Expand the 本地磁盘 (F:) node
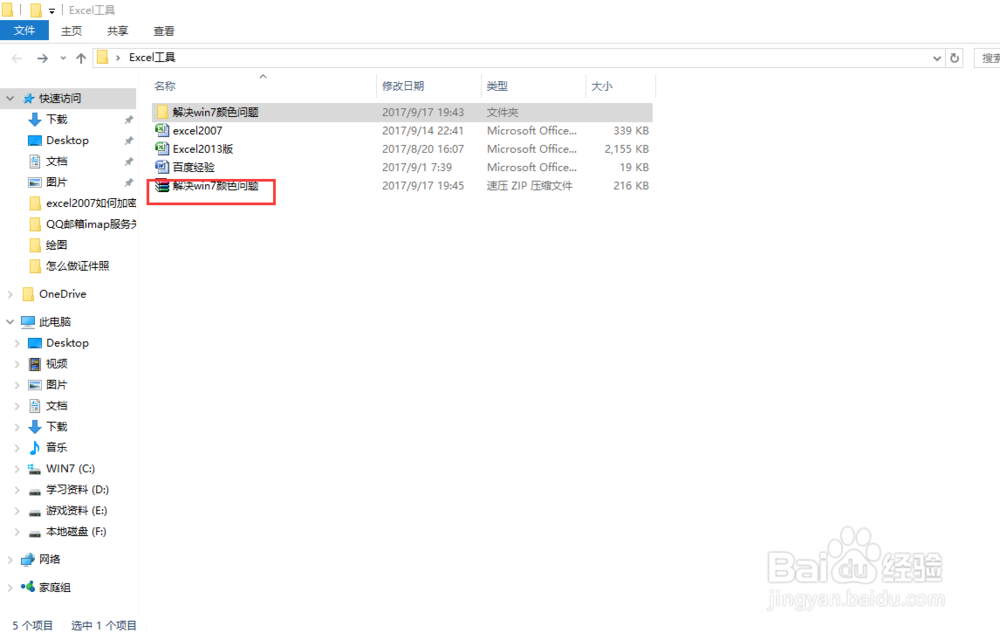Viewport: 1000px width, 633px height. (x=17, y=532)
